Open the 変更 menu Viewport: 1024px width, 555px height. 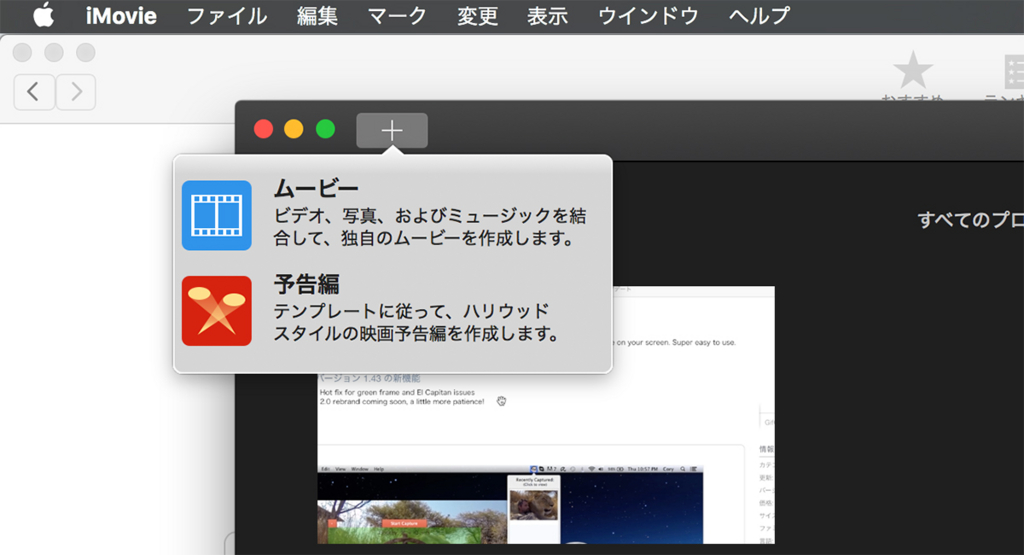[477, 16]
